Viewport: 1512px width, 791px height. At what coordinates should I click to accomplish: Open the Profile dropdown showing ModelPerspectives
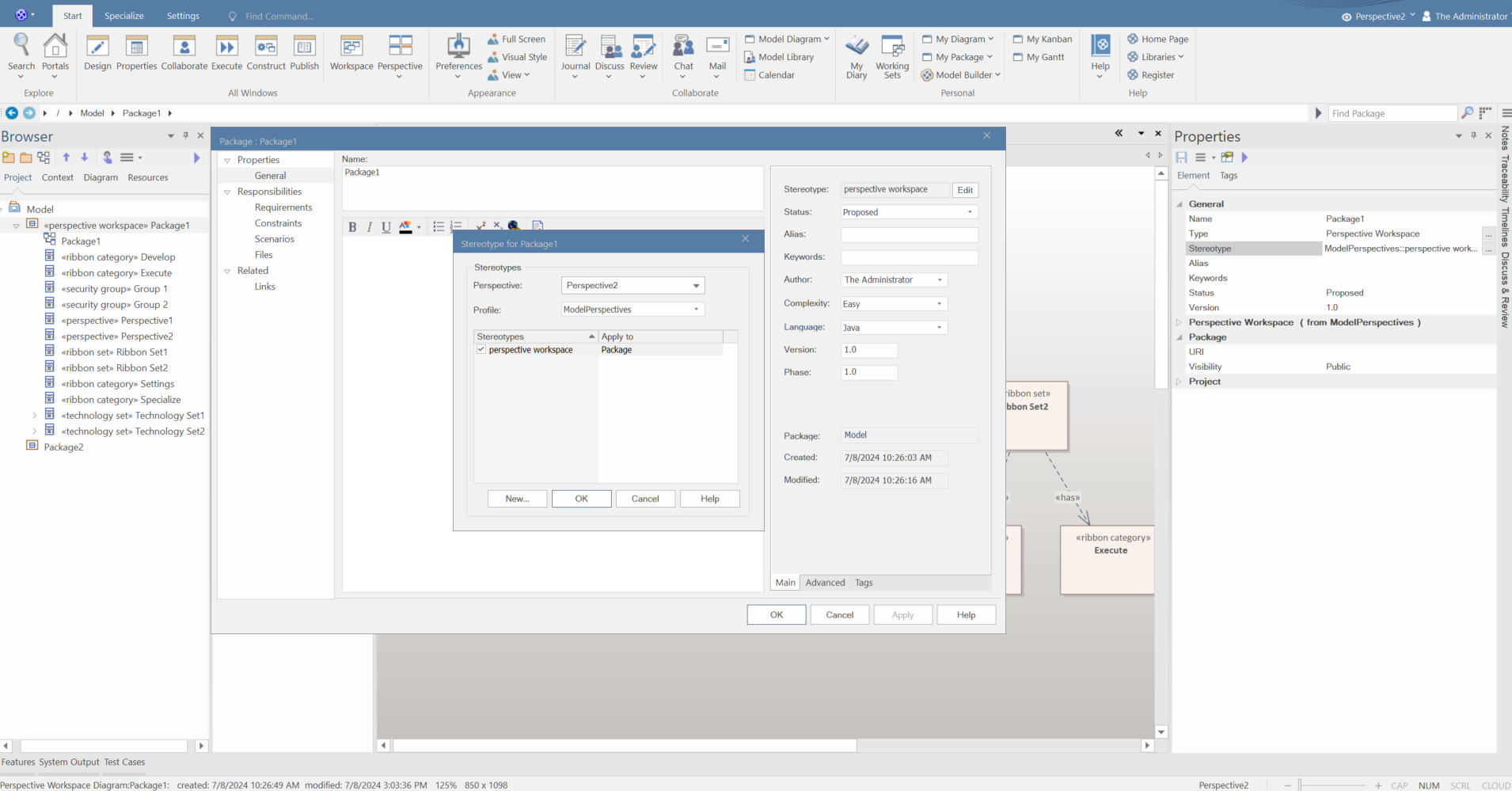(633, 310)
